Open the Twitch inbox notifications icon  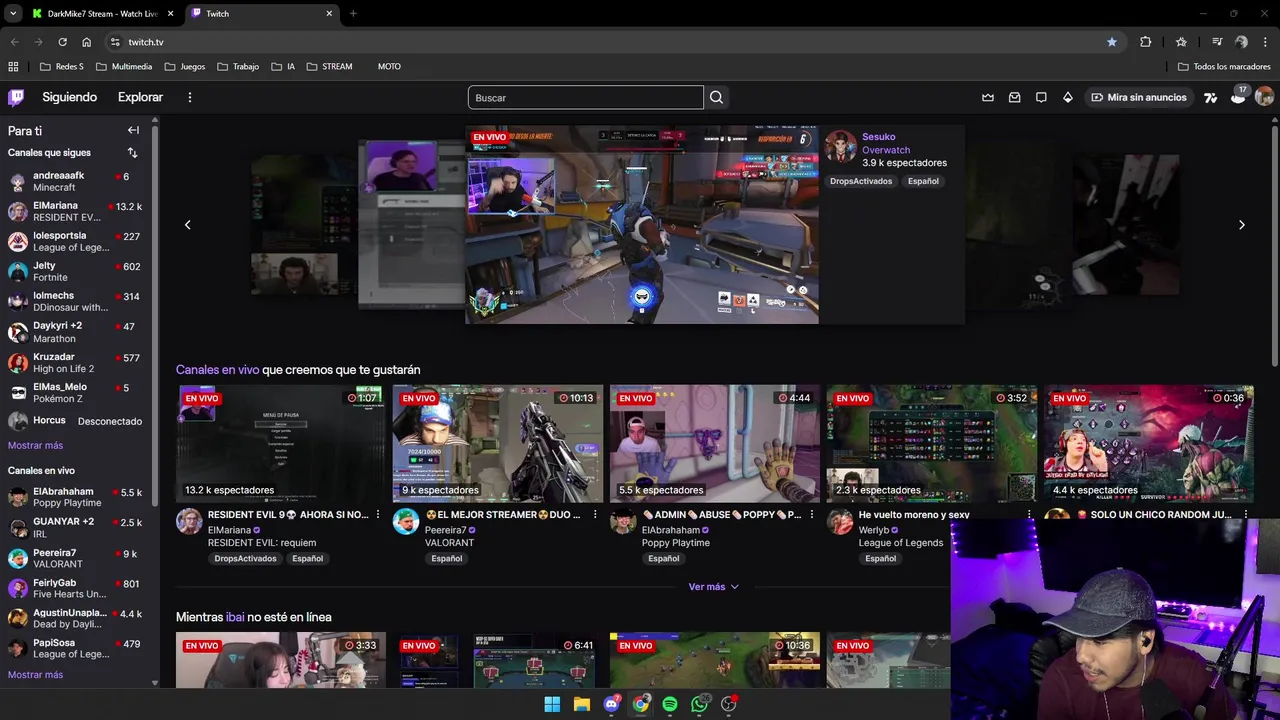pyautogui.click(x=1014, y=97)
